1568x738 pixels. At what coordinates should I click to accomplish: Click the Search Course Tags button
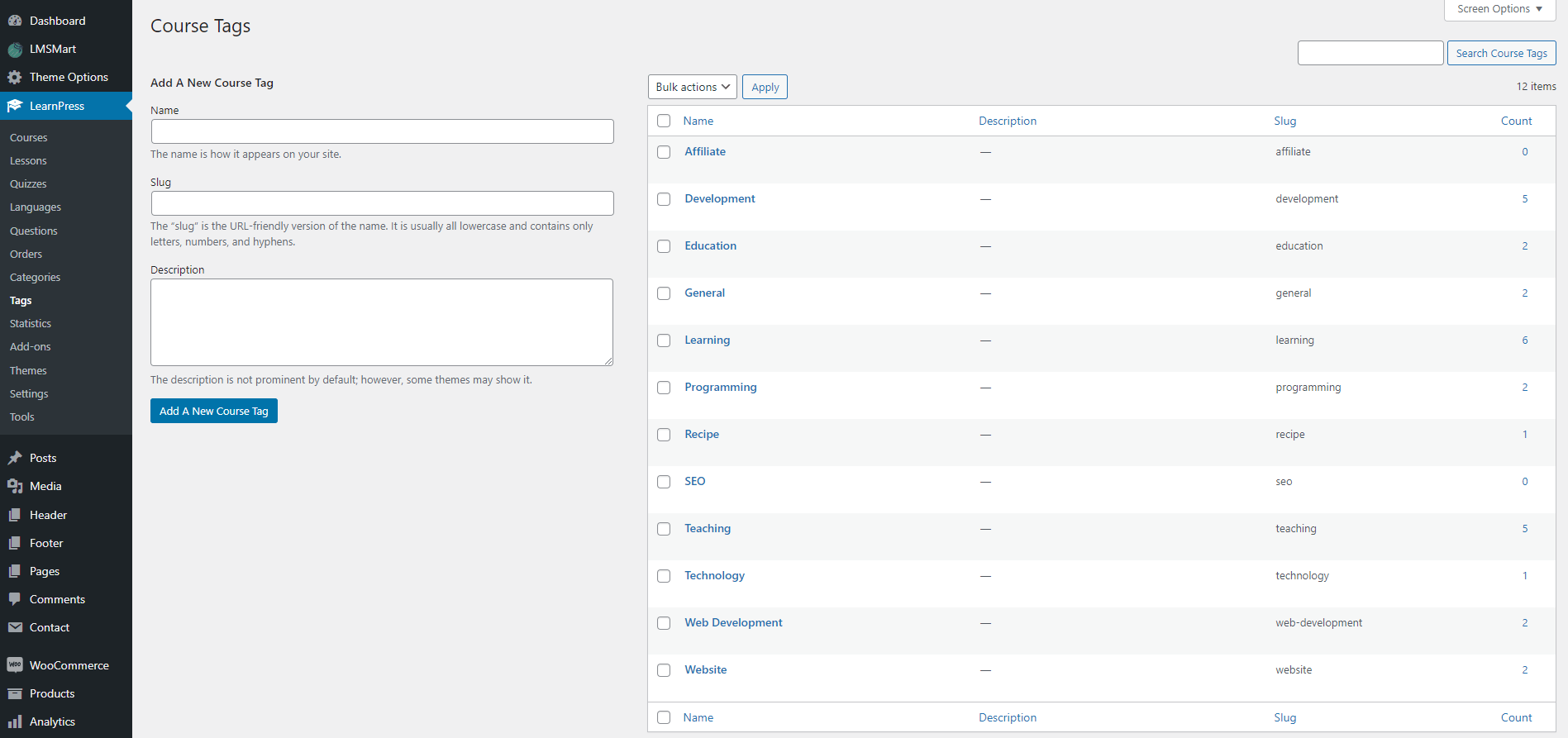coord(1501,53)
